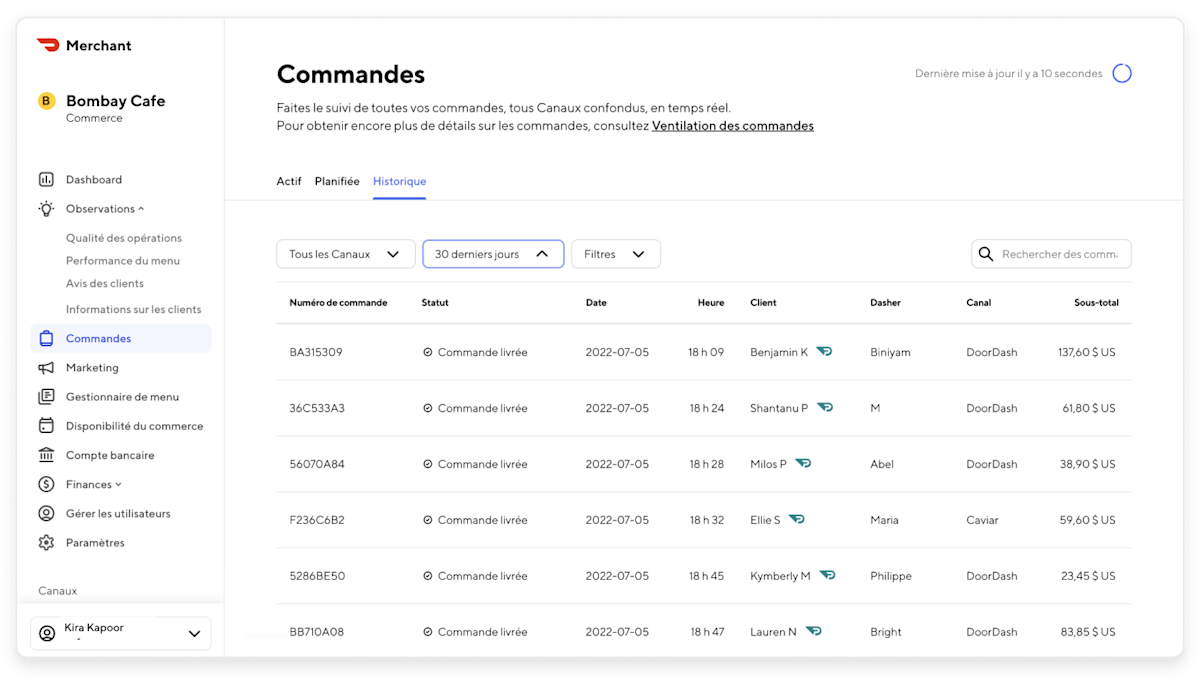This screenshot has width=1200, height=687.
Task: Click the refresh spinner circle icon
Action: 1122,73
